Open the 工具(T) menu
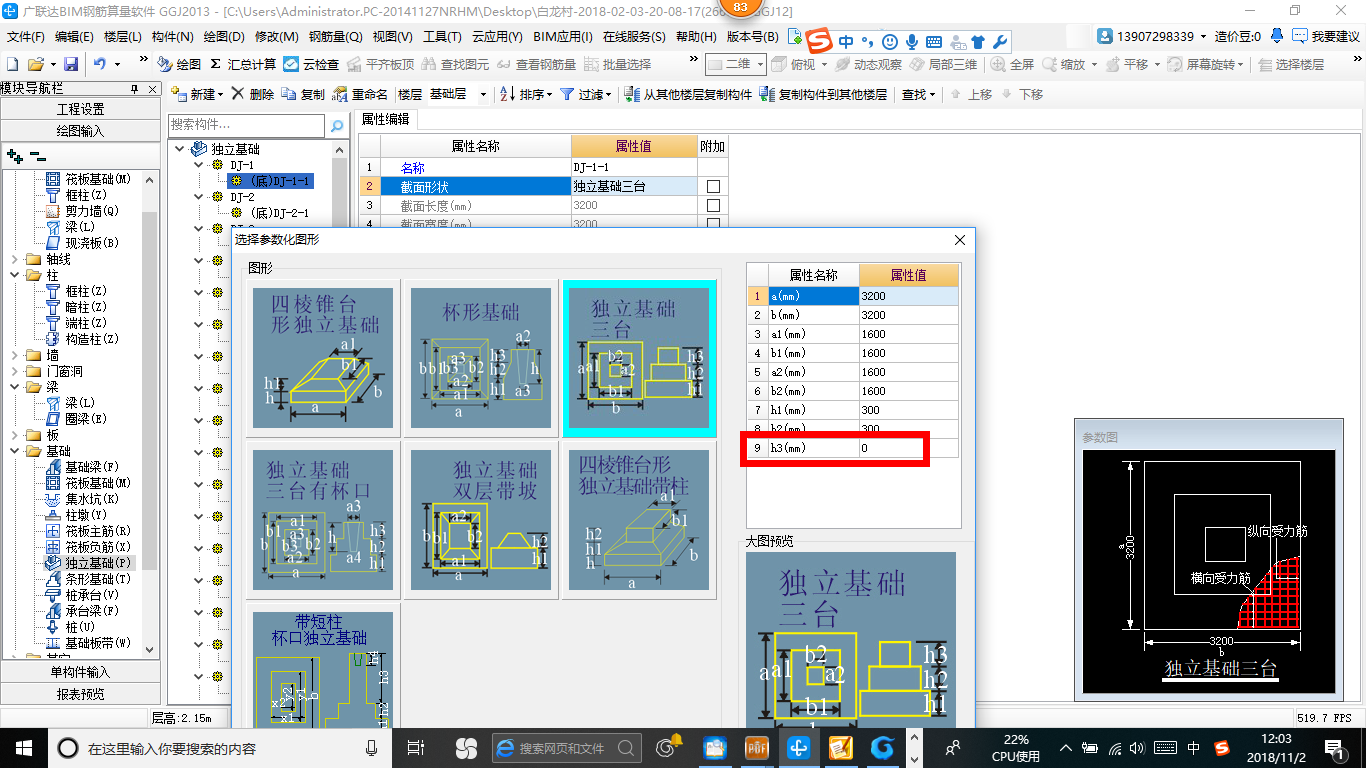 click(442, 37)
